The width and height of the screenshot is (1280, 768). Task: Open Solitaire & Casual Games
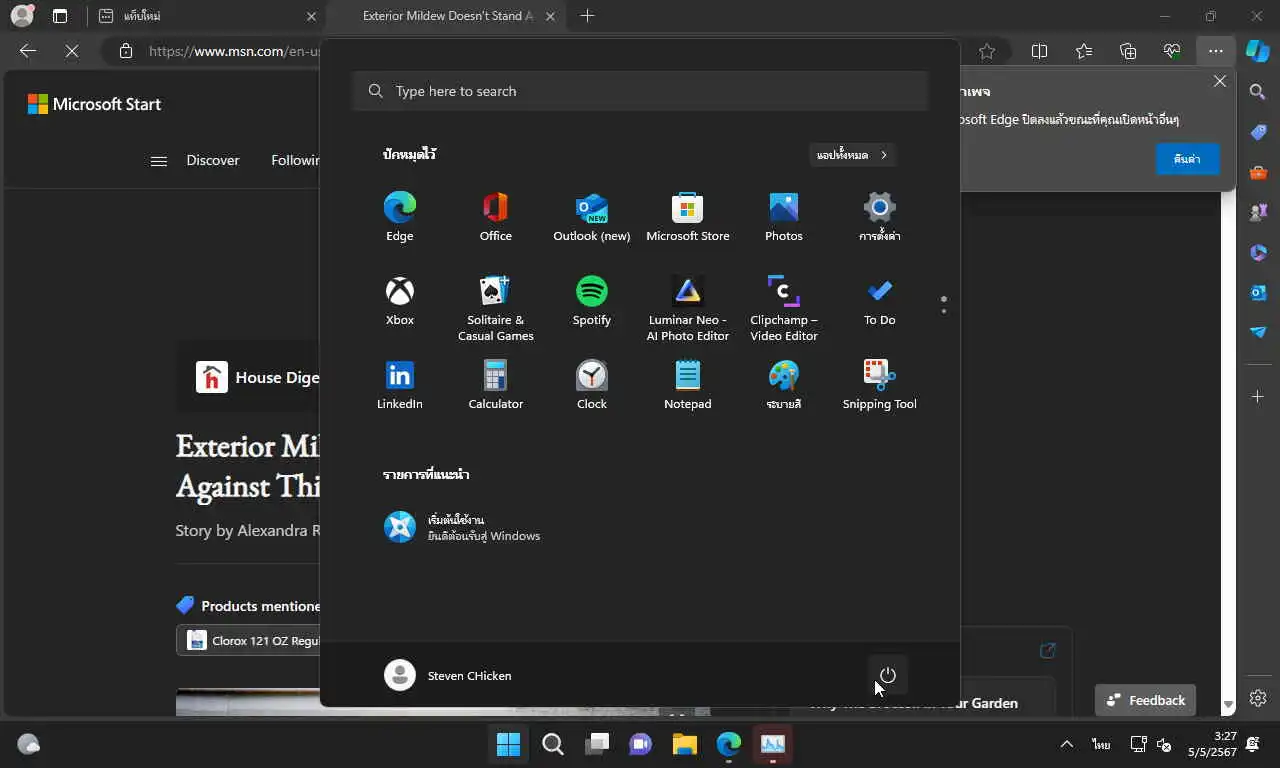point(495,309)
